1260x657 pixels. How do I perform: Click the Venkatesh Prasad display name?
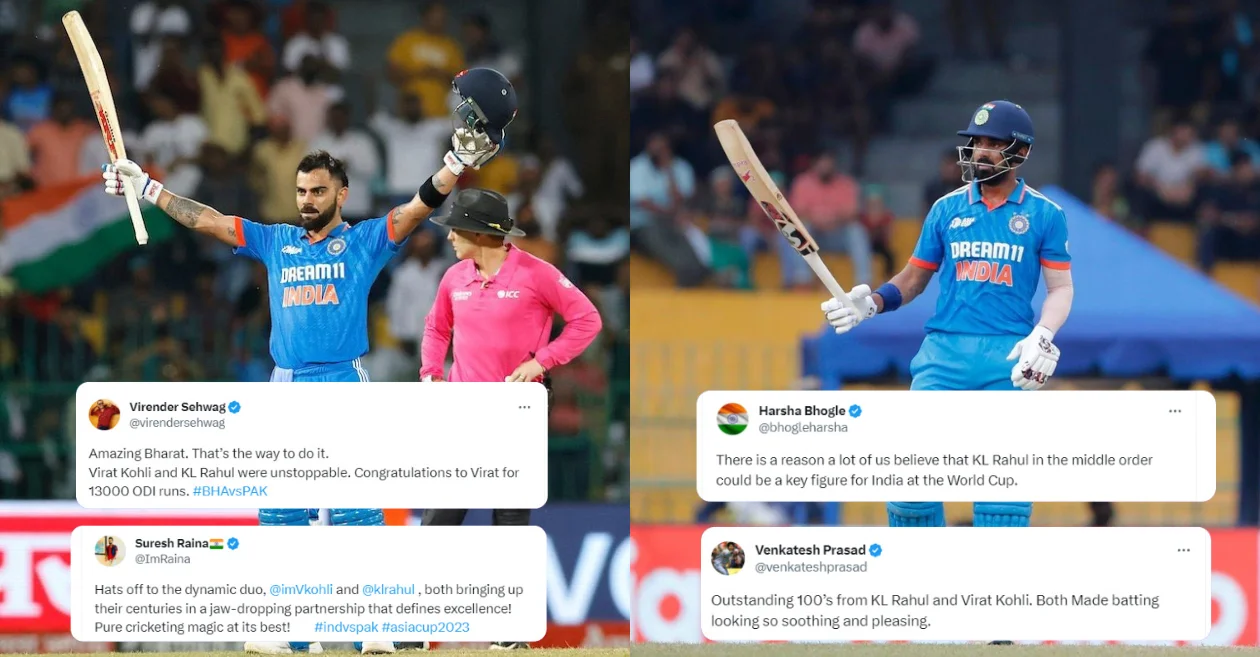tap(810, 550)
